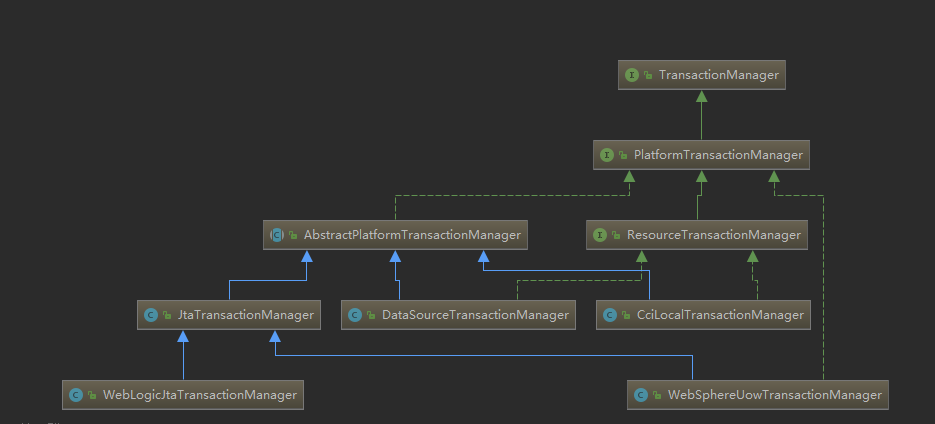Click the interface icon of ResourceTransactionManager

click(x=599, y=235)
